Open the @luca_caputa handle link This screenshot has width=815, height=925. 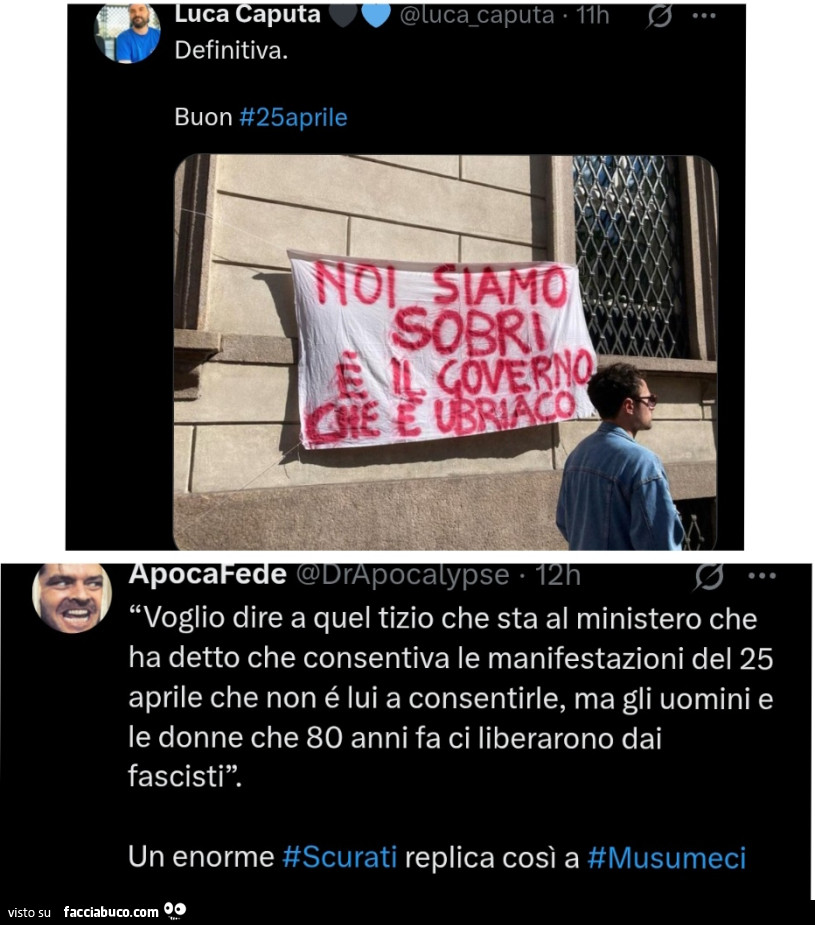pos(477,16)
